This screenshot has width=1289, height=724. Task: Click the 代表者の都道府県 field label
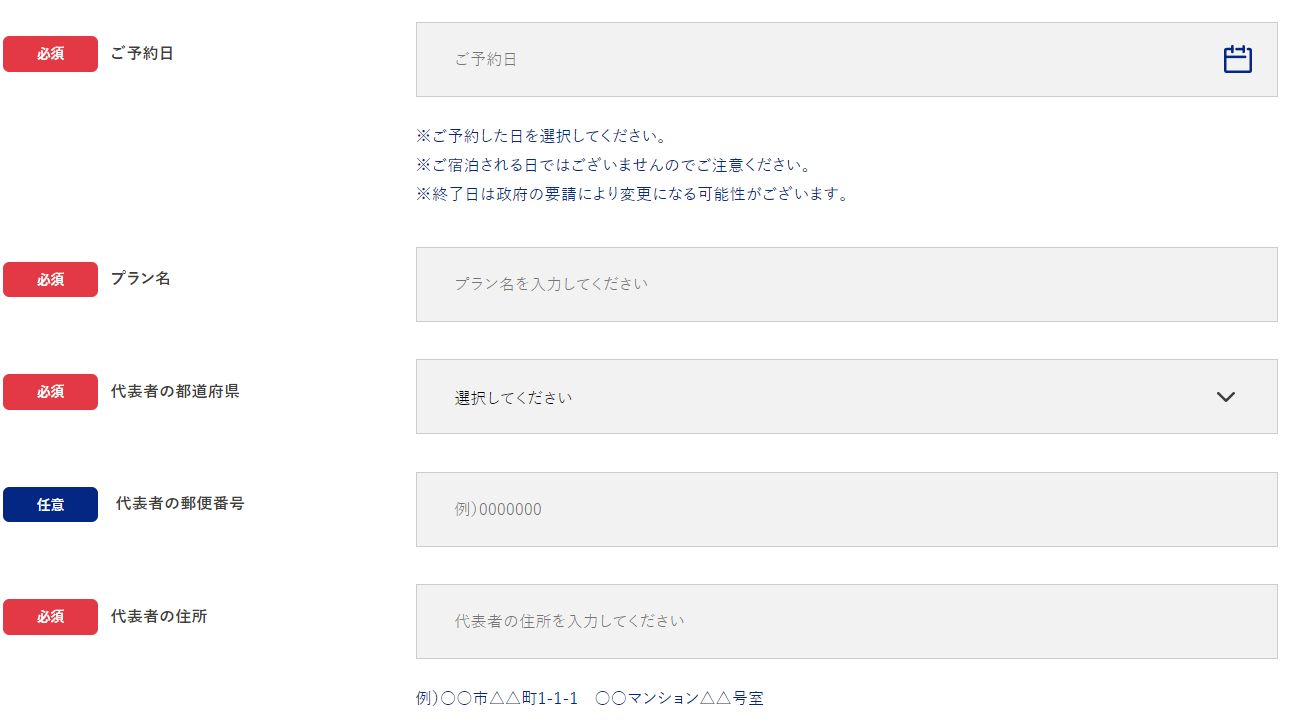point(175,391)
